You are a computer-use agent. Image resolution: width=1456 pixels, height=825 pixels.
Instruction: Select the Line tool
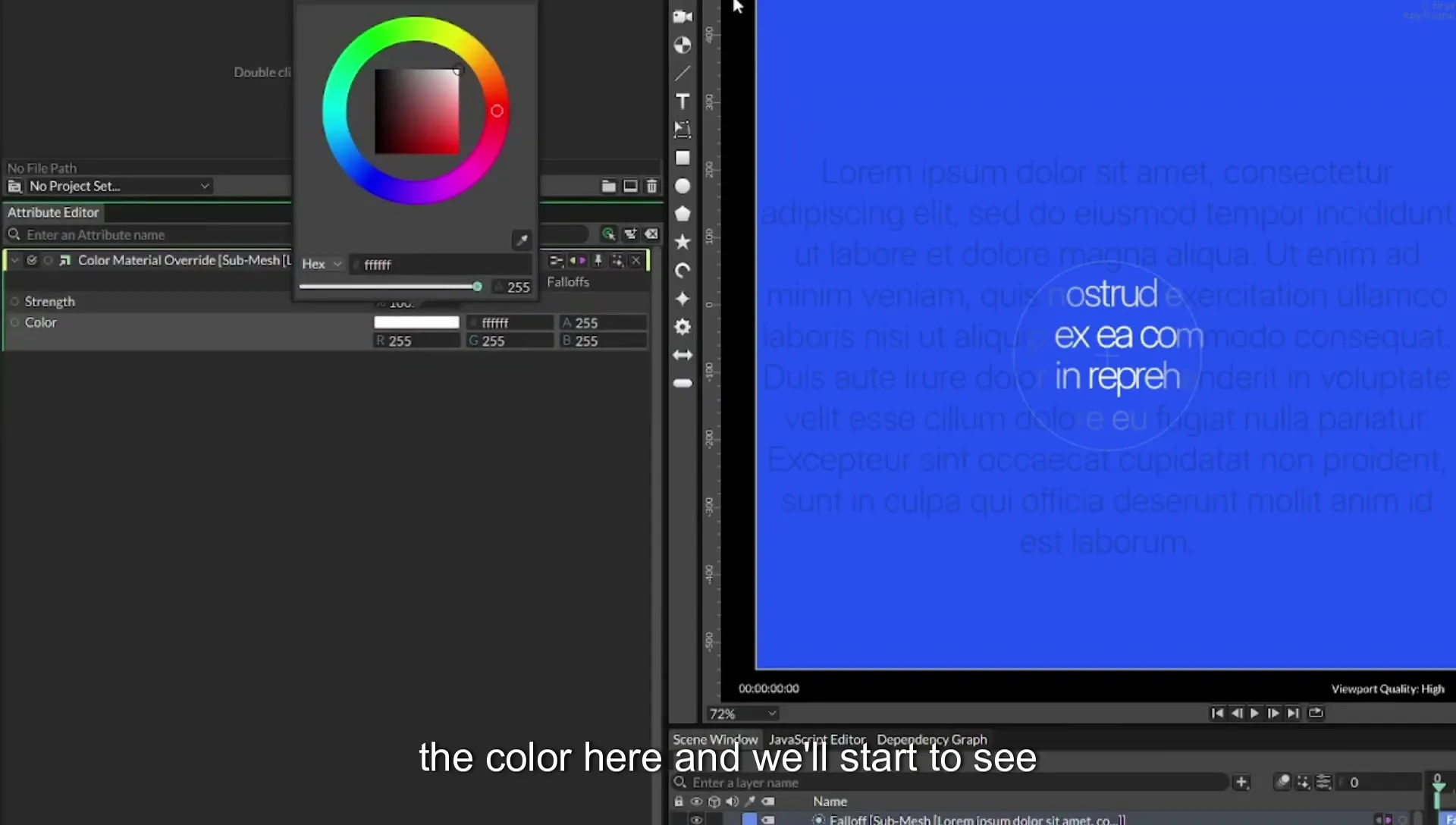pyautogui.click(x=682, y=73)
